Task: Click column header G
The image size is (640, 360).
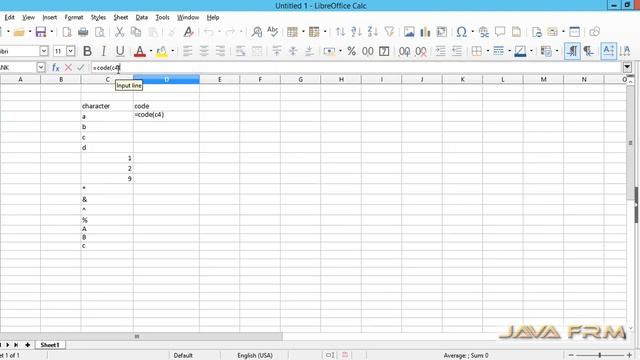Action: point(300,79)
